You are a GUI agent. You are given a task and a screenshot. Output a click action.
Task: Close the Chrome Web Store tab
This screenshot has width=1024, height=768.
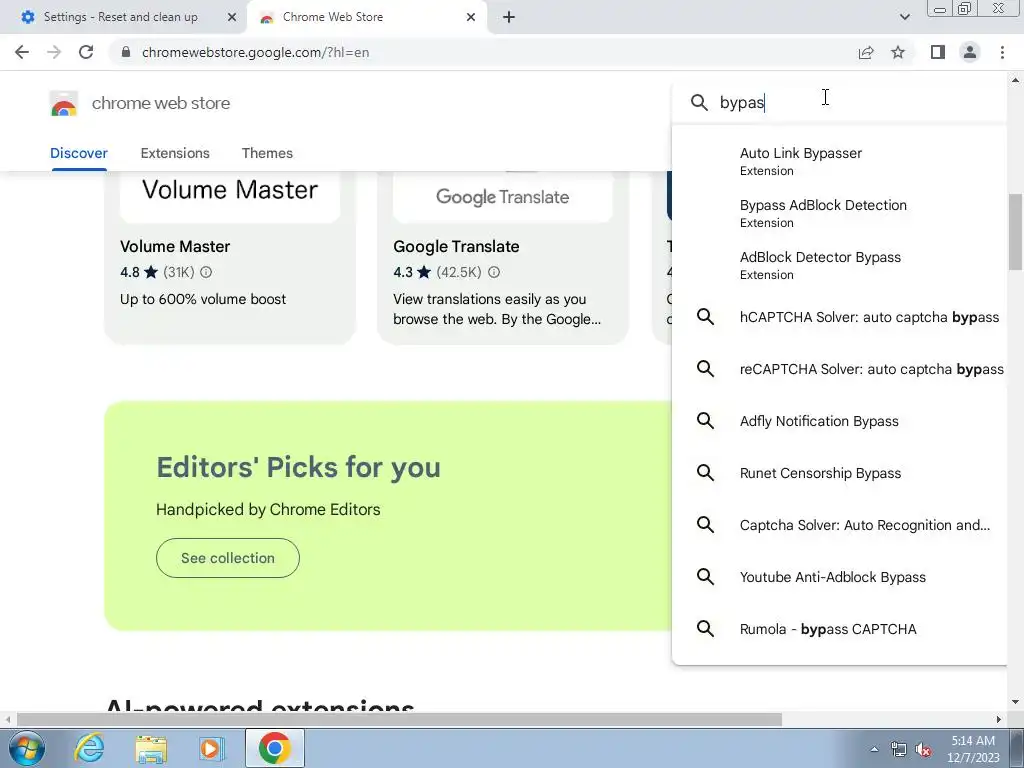click(x=471, y=17)
